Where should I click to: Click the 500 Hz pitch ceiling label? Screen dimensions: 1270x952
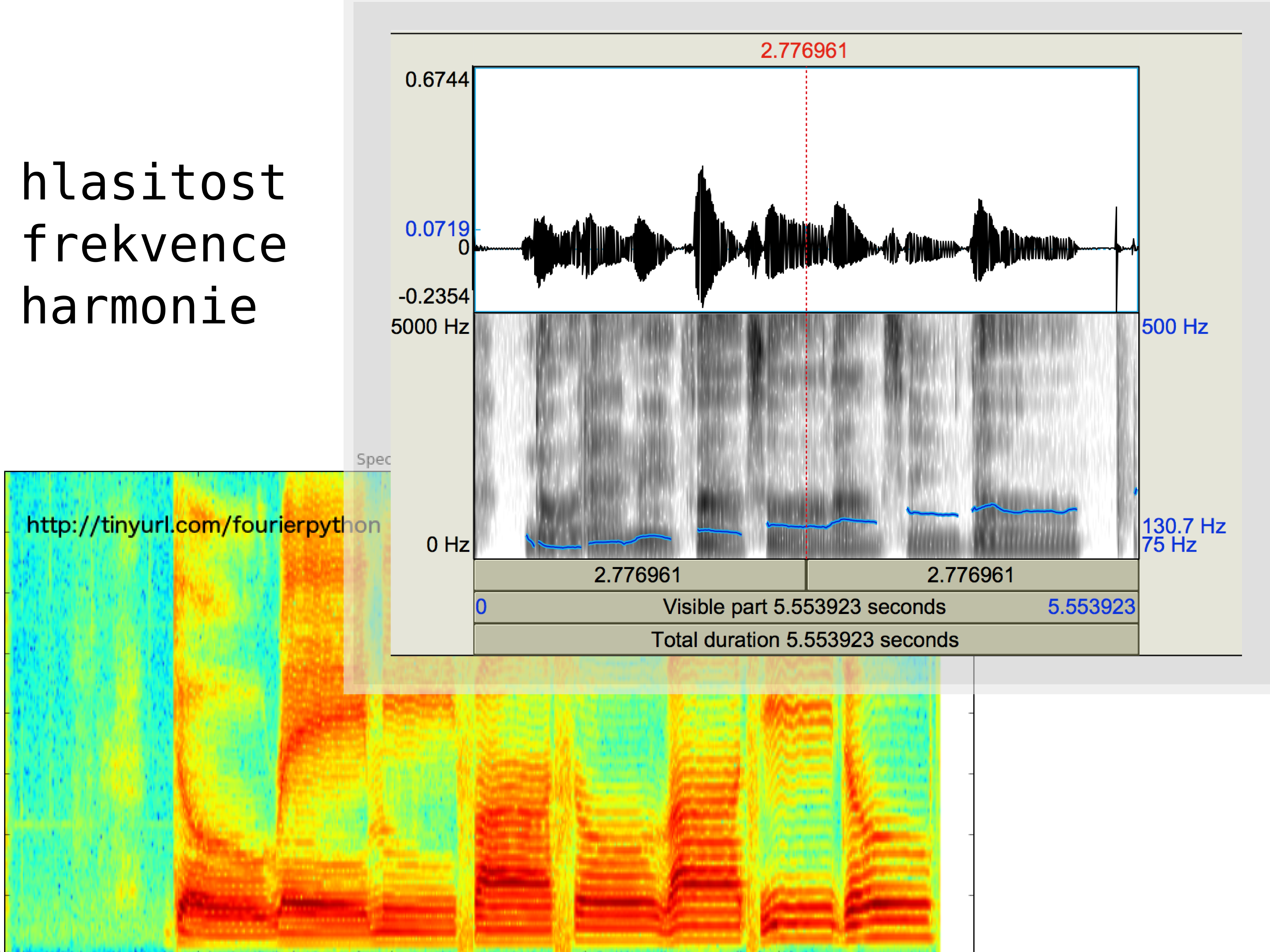tap(1175, 326)
